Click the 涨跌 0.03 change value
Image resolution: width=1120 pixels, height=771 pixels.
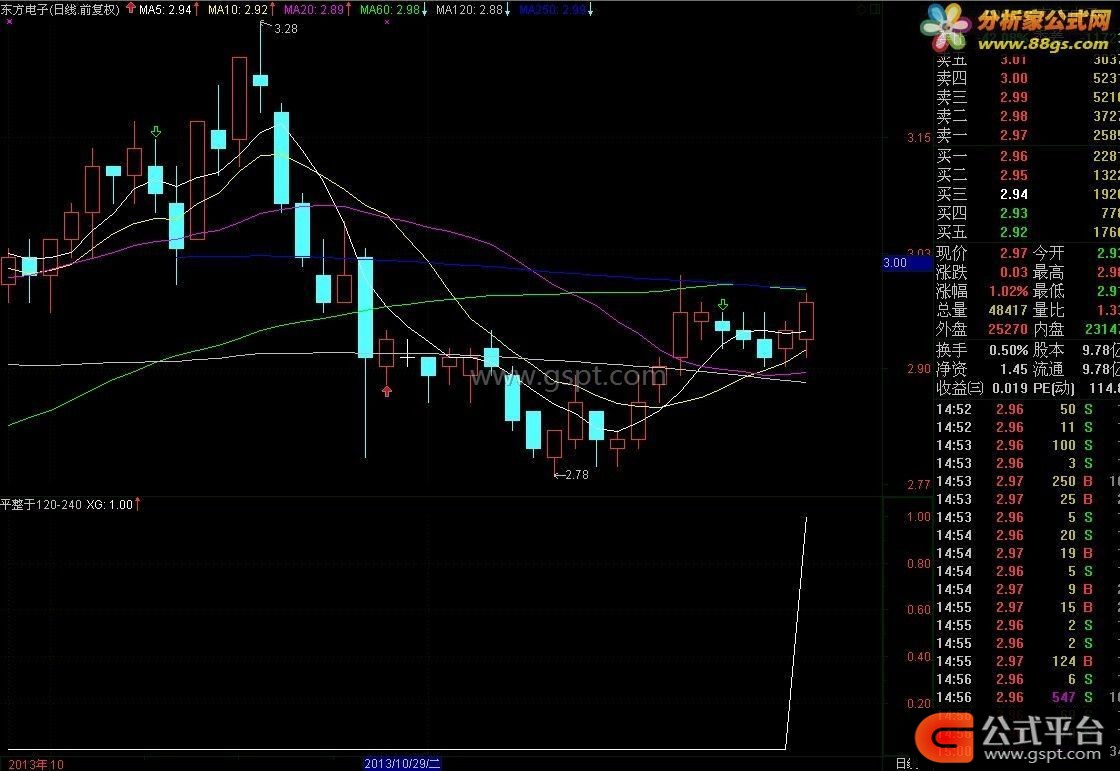(1014, 272)
